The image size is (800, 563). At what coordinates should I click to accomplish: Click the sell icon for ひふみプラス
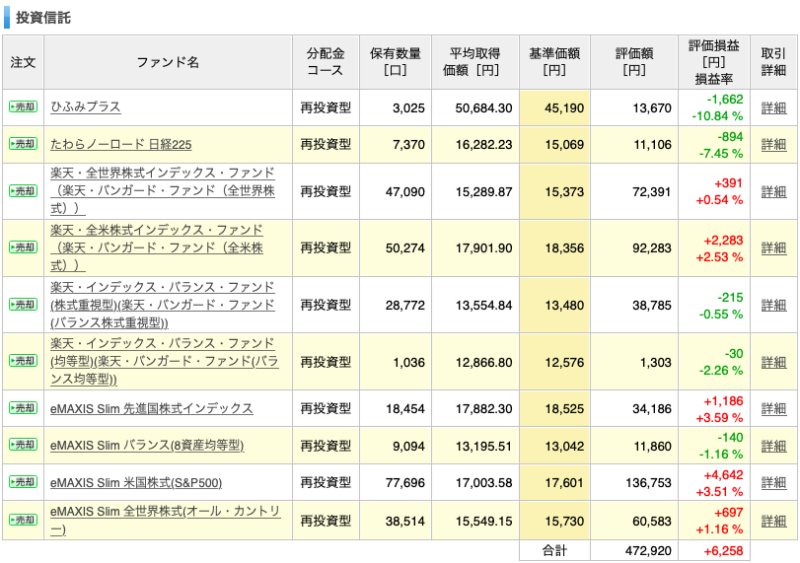click(x=22, y=107)
